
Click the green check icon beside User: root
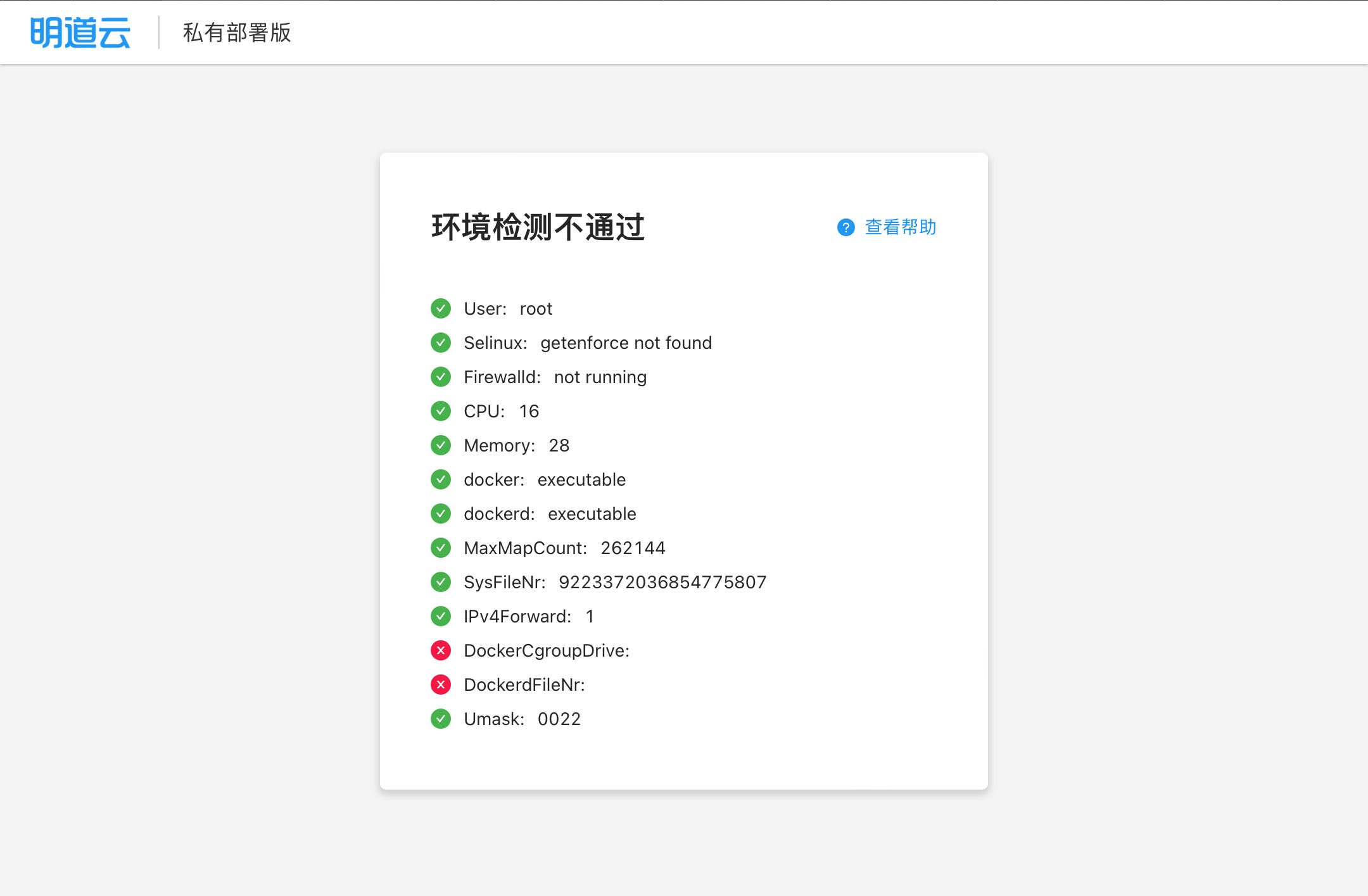(441, 308)
